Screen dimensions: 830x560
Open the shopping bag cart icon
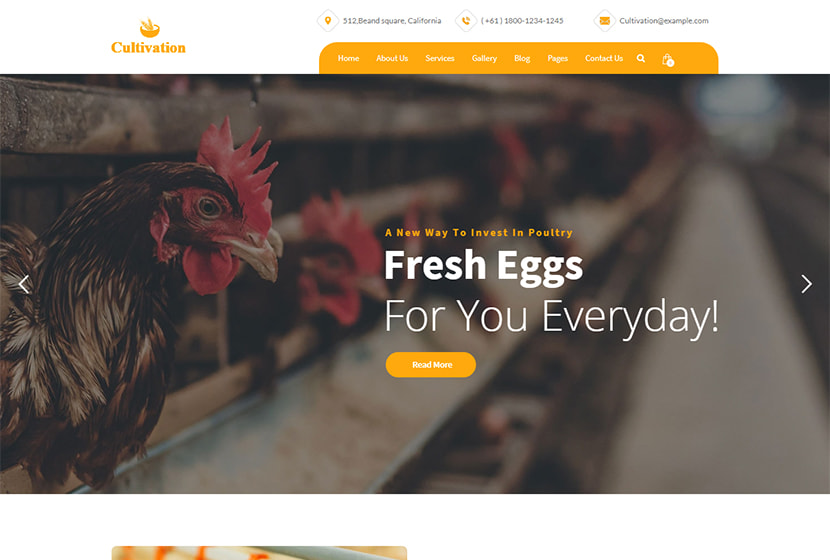[x=667, y=59]
